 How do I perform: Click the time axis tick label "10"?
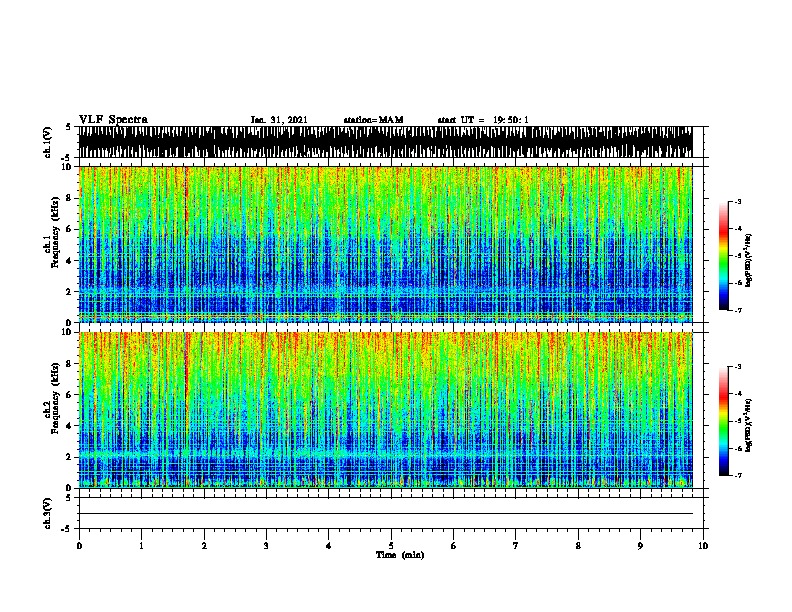click(703, 546)
